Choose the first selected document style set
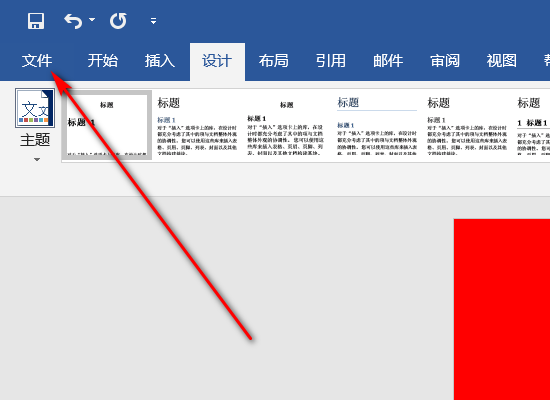Screen dimensions: 550x400 point(107,125)
